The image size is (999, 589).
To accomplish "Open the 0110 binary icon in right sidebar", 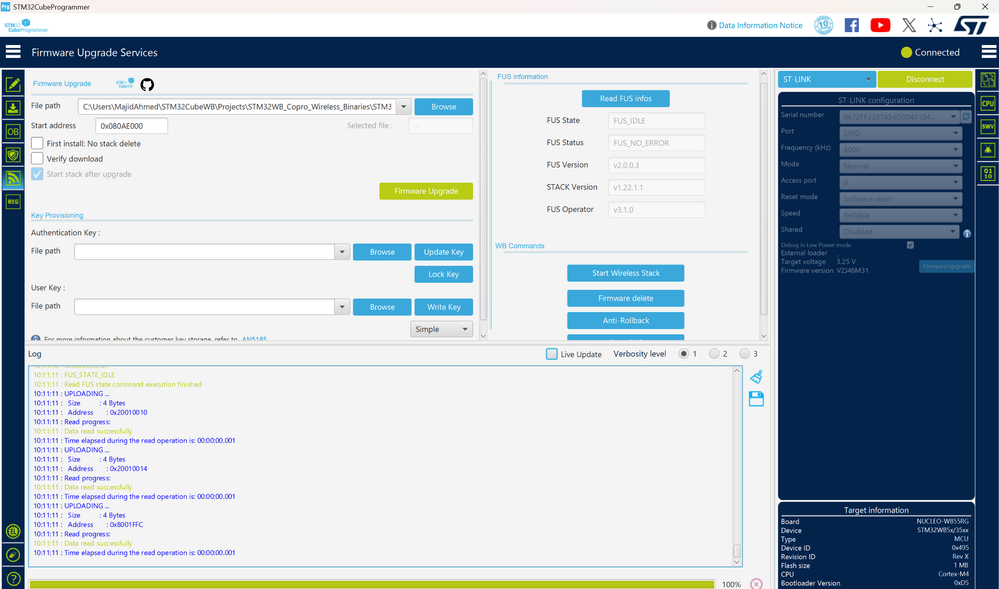I will 988,173.
